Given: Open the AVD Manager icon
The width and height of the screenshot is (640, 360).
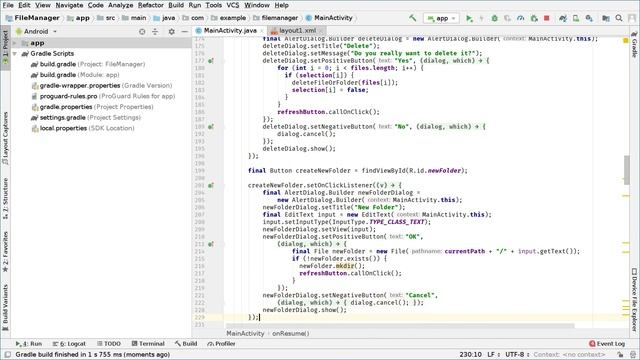Looking at the screenshot, I should [x=576, y=18].
